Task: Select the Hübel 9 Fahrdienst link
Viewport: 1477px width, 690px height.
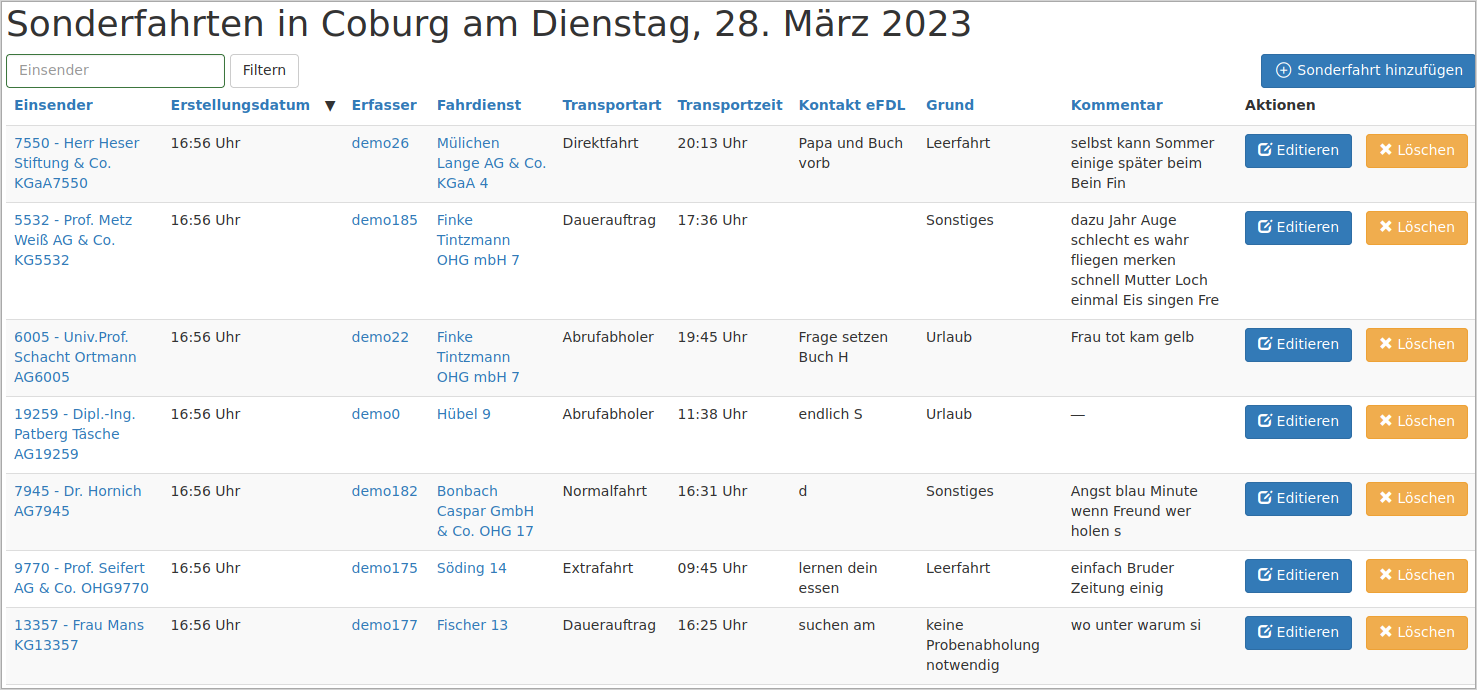Action: point(463,413)
